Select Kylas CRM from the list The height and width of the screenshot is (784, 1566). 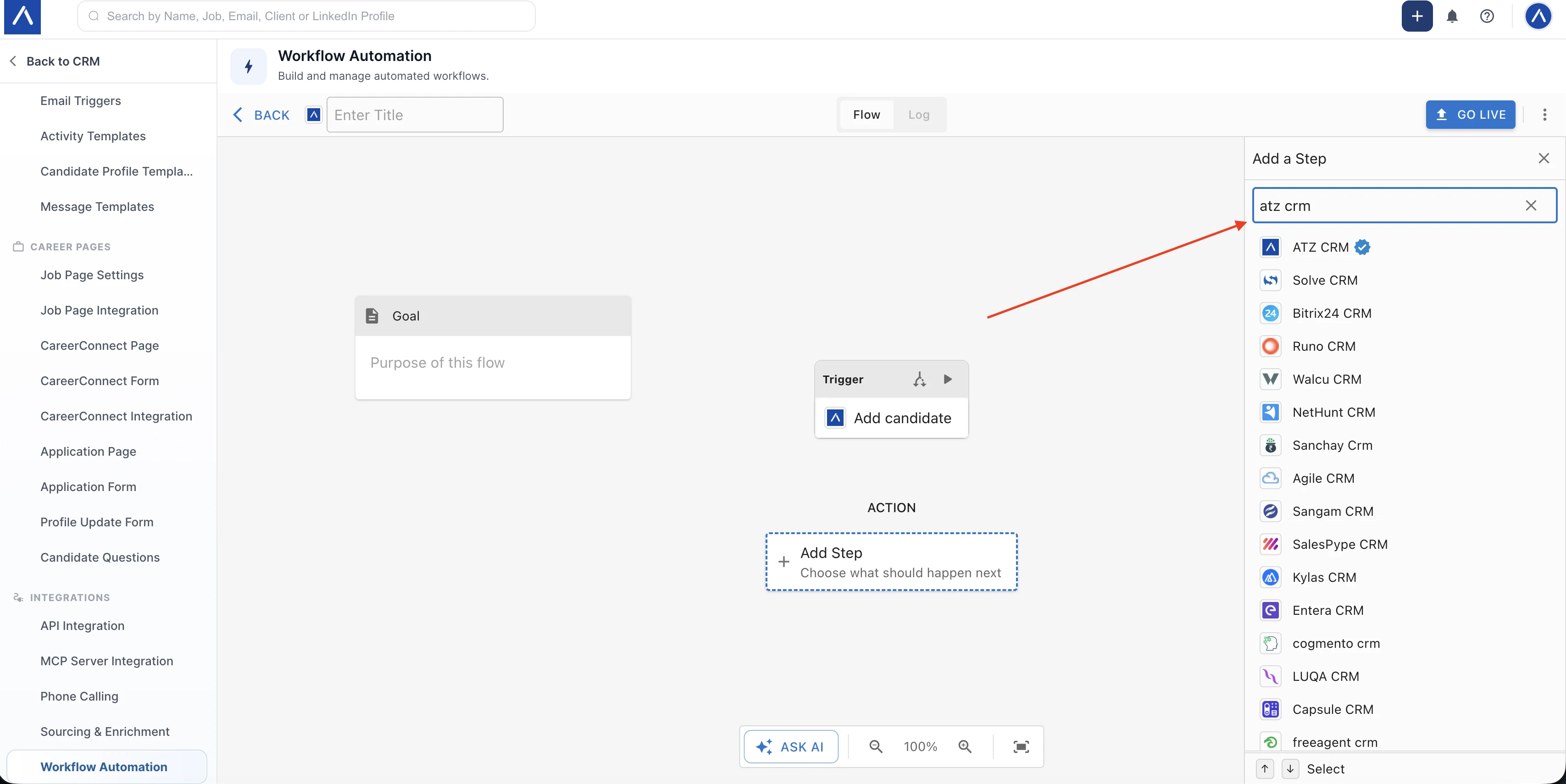coord(1405,577)
